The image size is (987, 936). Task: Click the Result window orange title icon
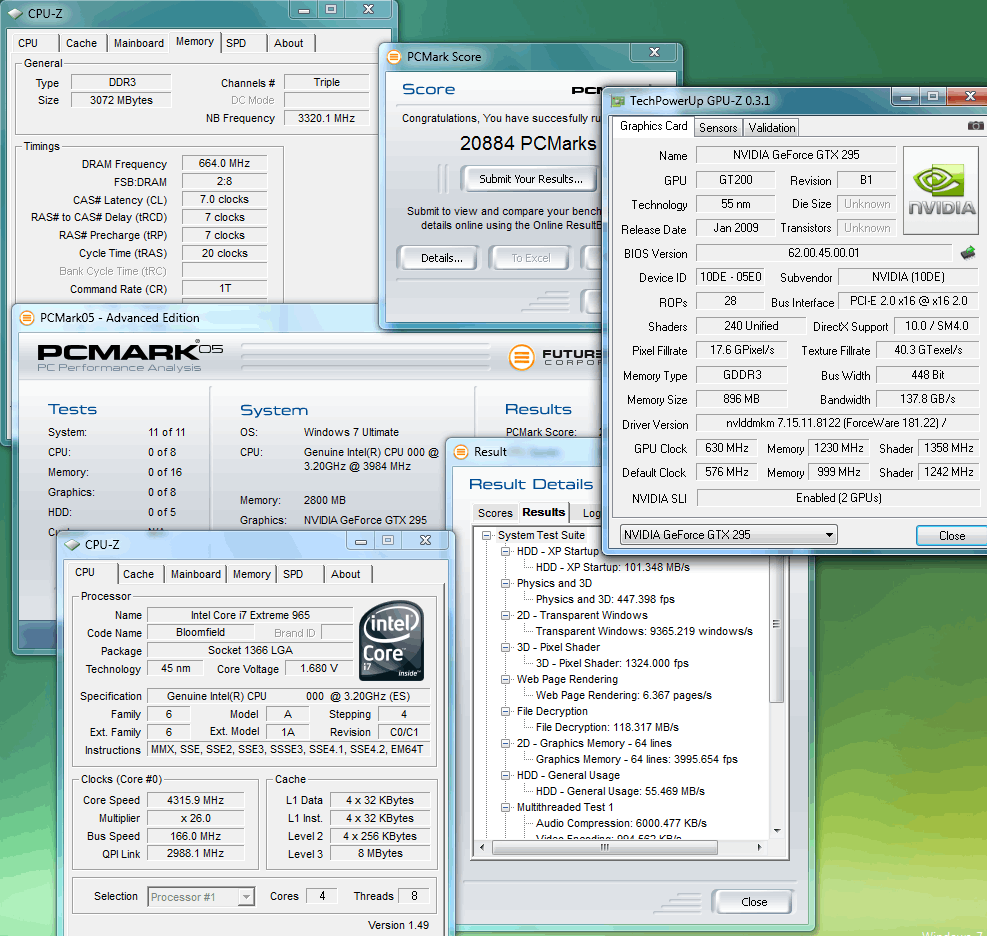tap(461, 452)
